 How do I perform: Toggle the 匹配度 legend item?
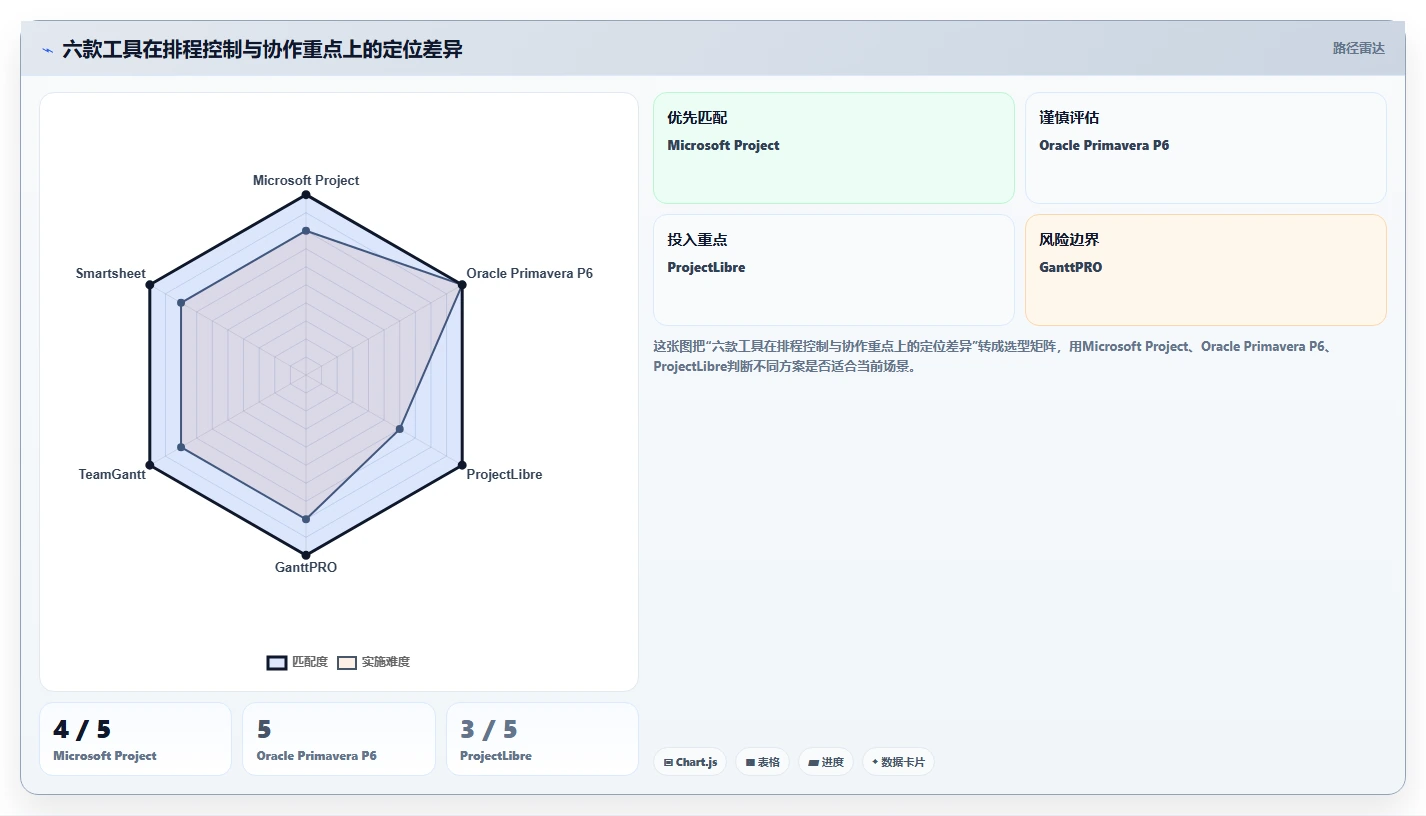(x=297, y=662)
